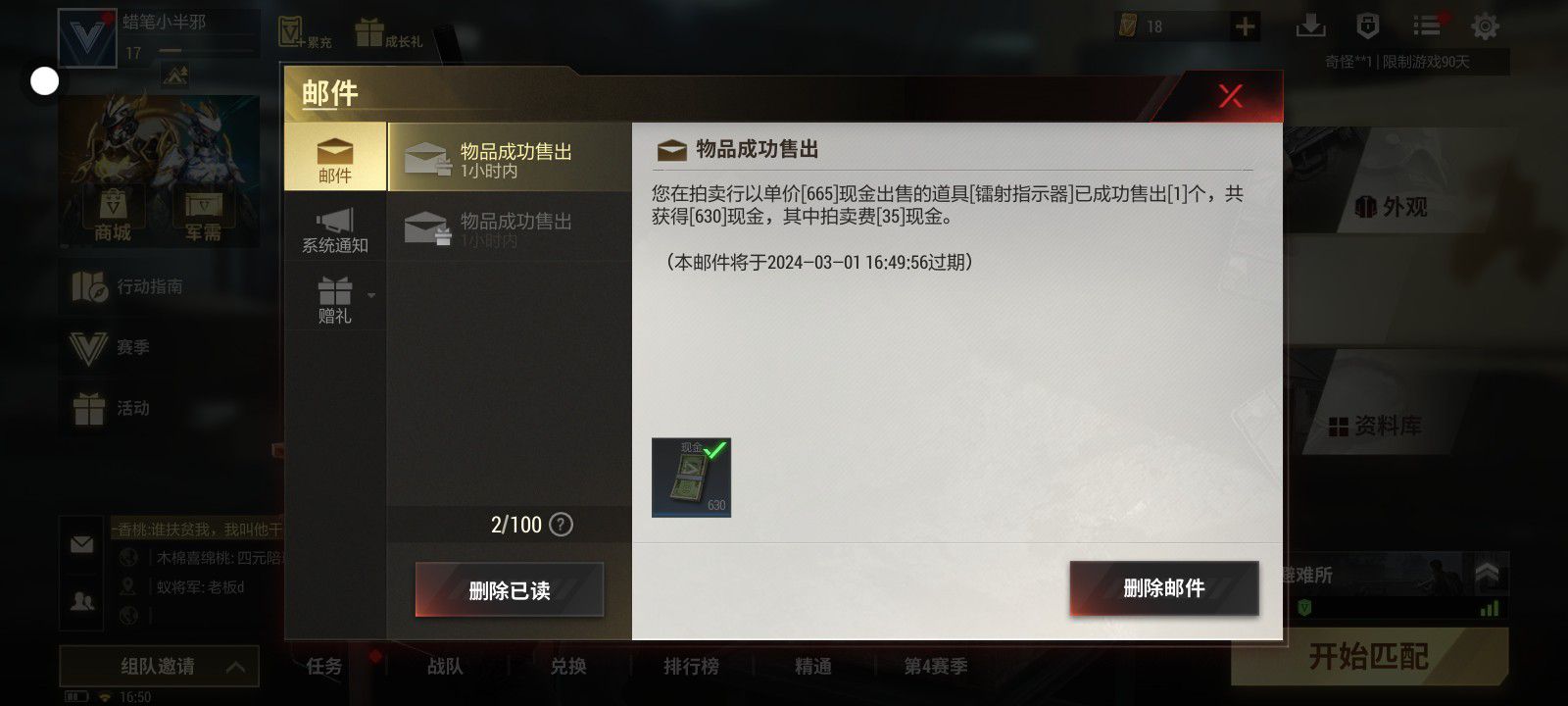This screenshot has width=1568, height=706.
Task: Open the settings gear icon
Action: click(x=1486, y=26)
